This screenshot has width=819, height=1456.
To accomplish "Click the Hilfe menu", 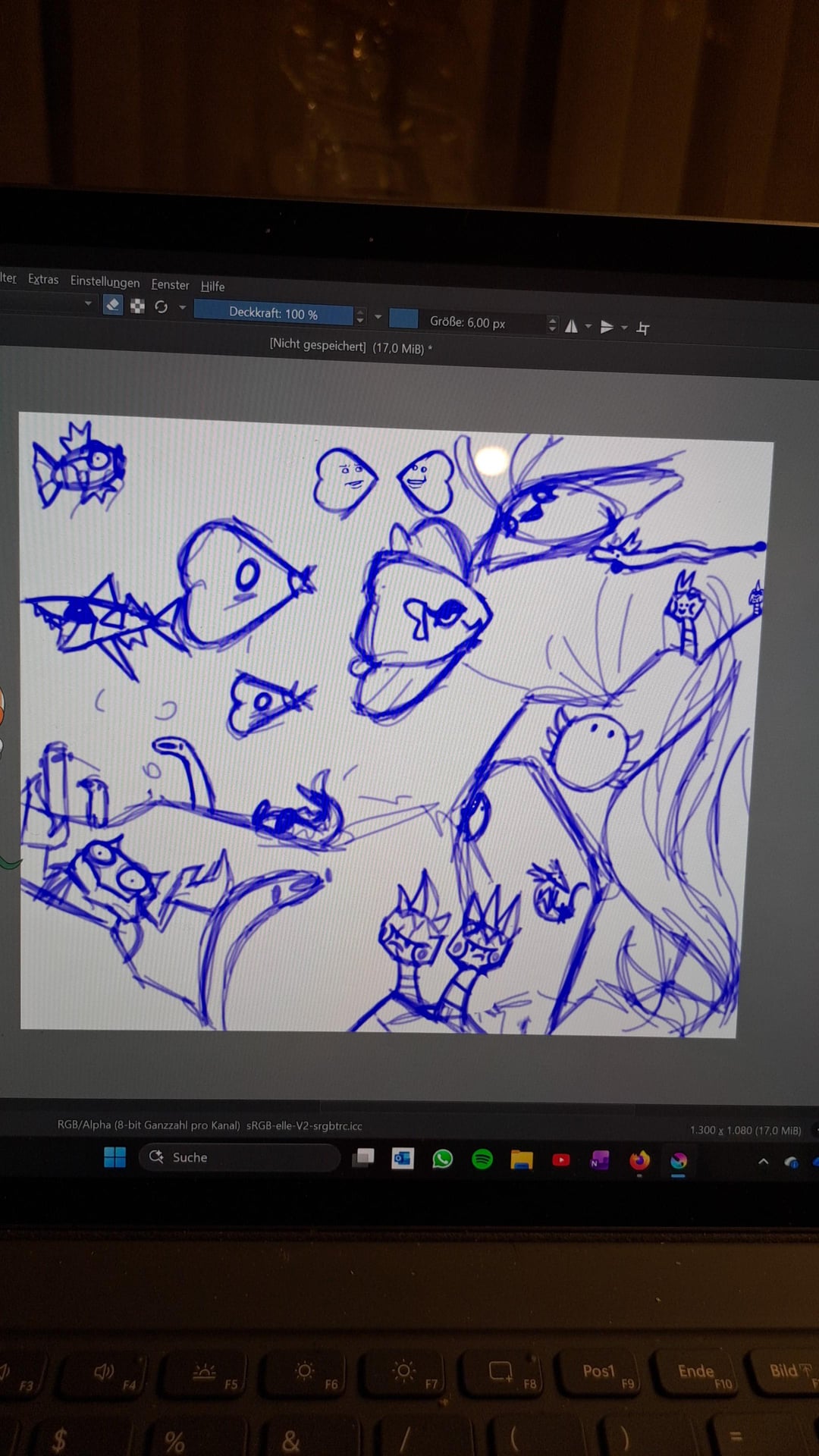I will click(x=212, y=286).
